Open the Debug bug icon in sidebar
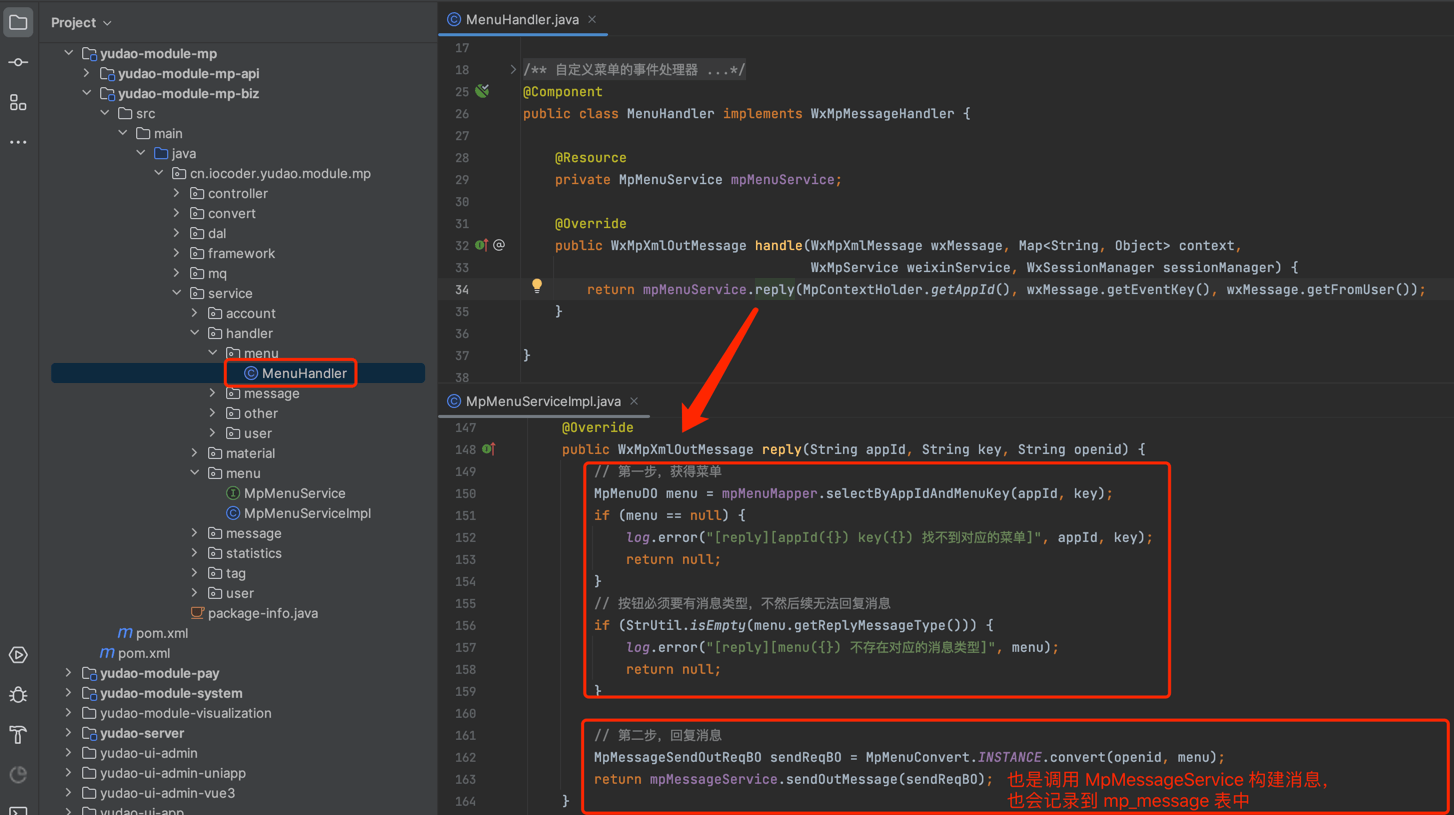Screen dimensions: 1454x815 pyautogui.click(x=18, y=695)
